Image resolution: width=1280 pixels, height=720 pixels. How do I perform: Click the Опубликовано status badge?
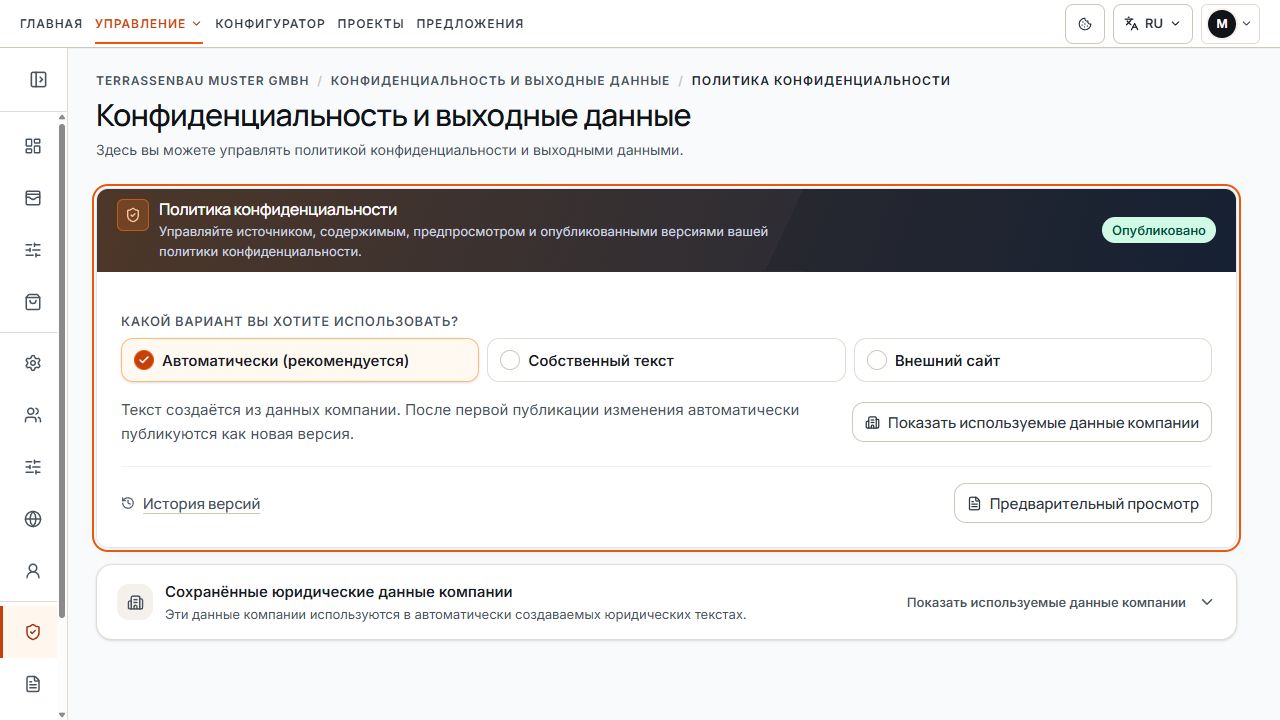coord(1159,230)
